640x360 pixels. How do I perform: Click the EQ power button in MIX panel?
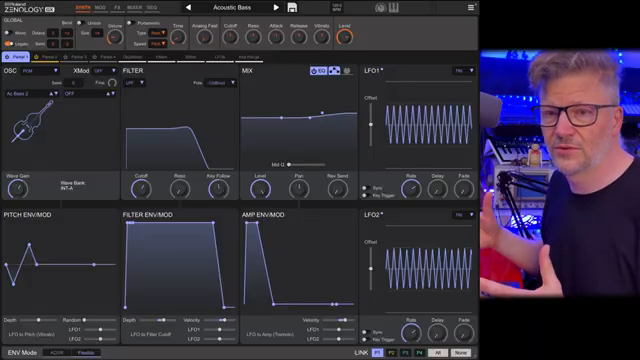[x=318, y=71]
